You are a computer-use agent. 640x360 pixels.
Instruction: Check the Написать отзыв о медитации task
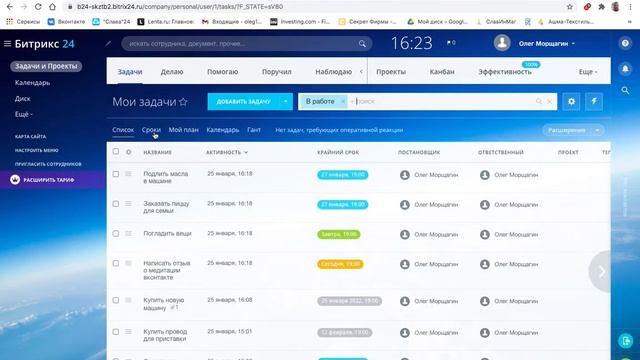116,263
